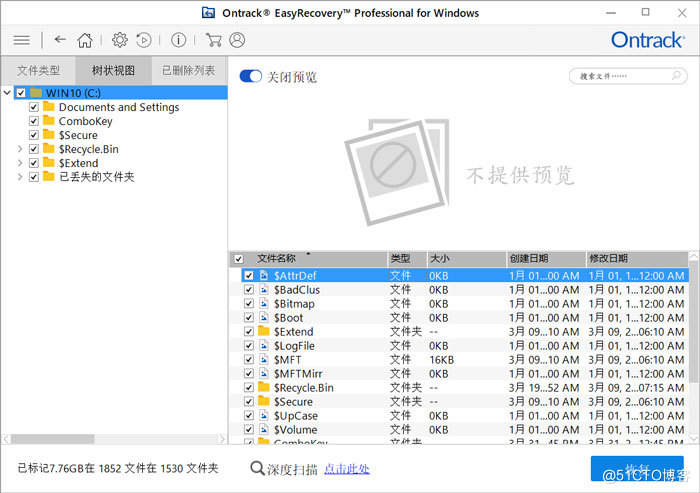Viewport: 700px width, 493px height.
Task: Click the blue 恢复 recover button
Action: [637, 469]
